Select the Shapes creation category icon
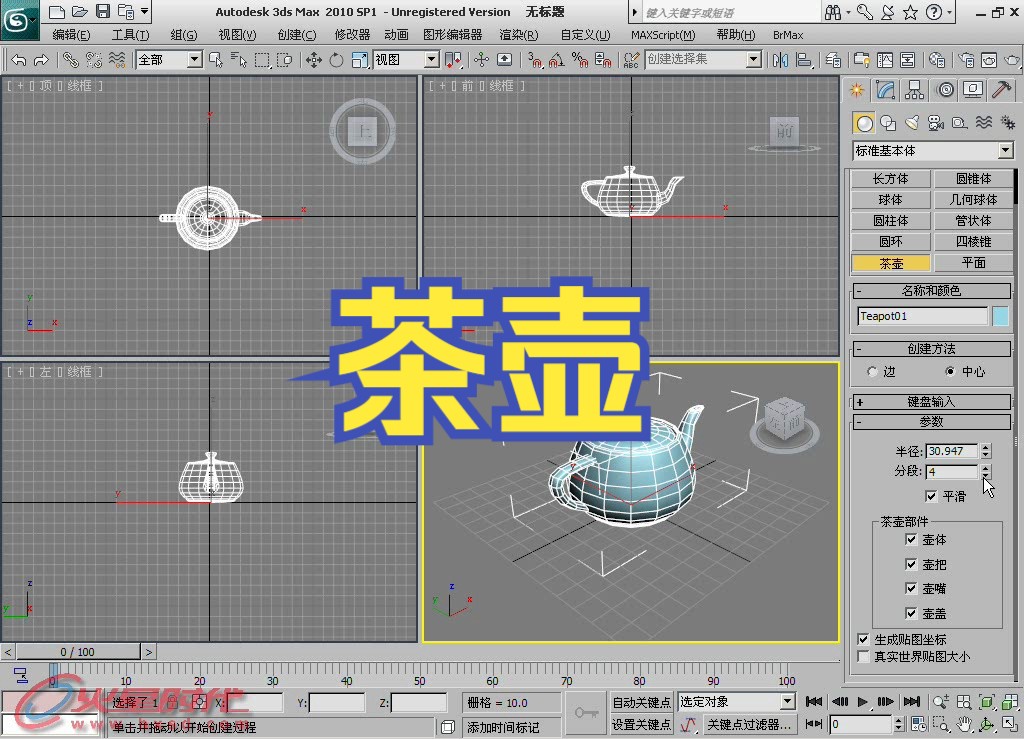The image size is (1024, 739). pyautogui.click(x=887, y=122)
